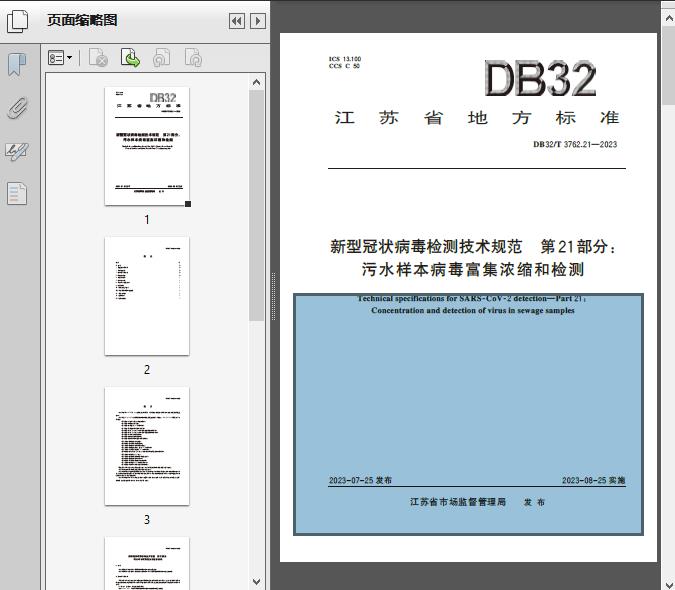This screenshot has width=675, height=590.
Task: Collapse the thumbnails panel with double-arrow button
Action: click(237, 21)
